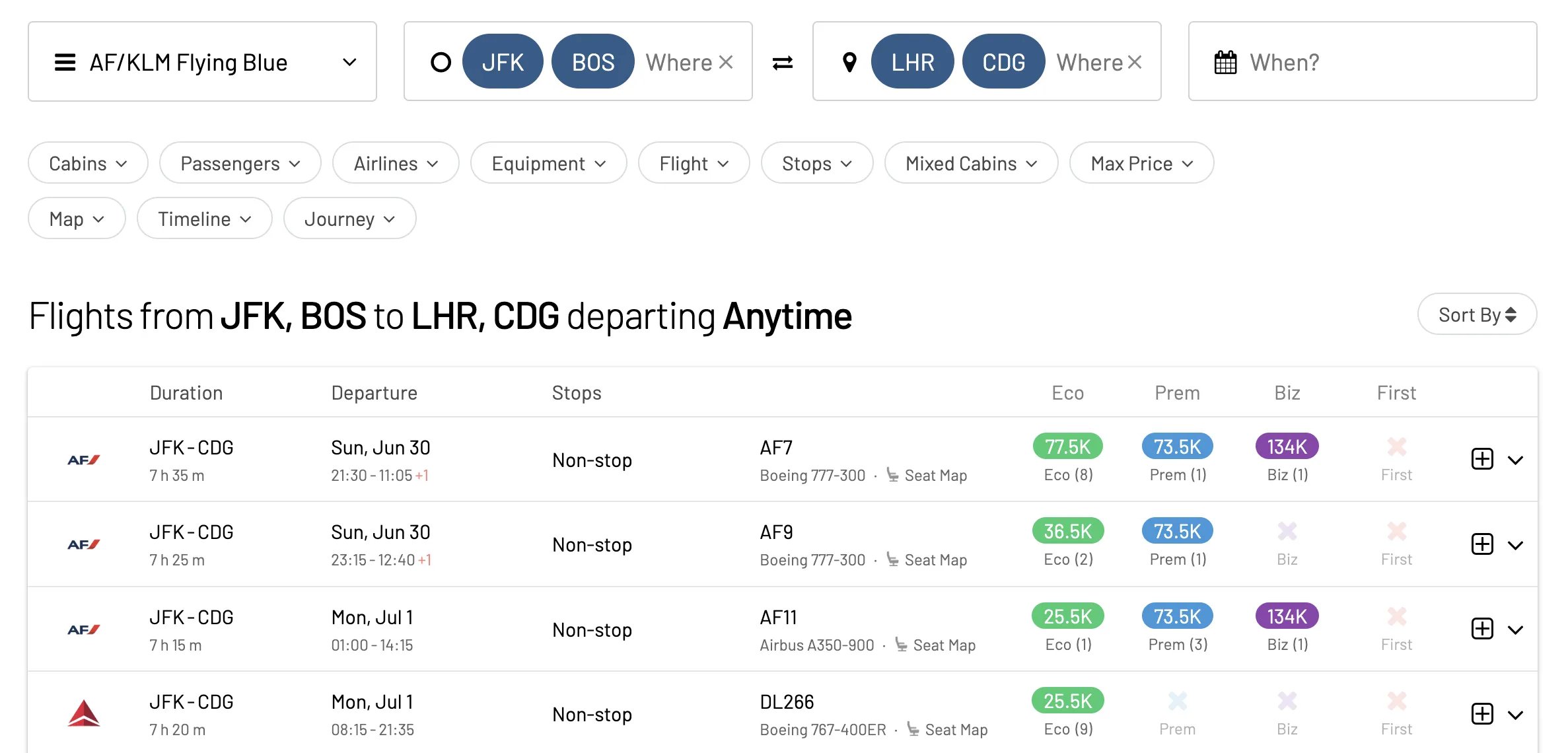The height and width of the screenshot is (753, 1568).
Task: Click the Delta logo on DL266 row
Action: [83, 713]
